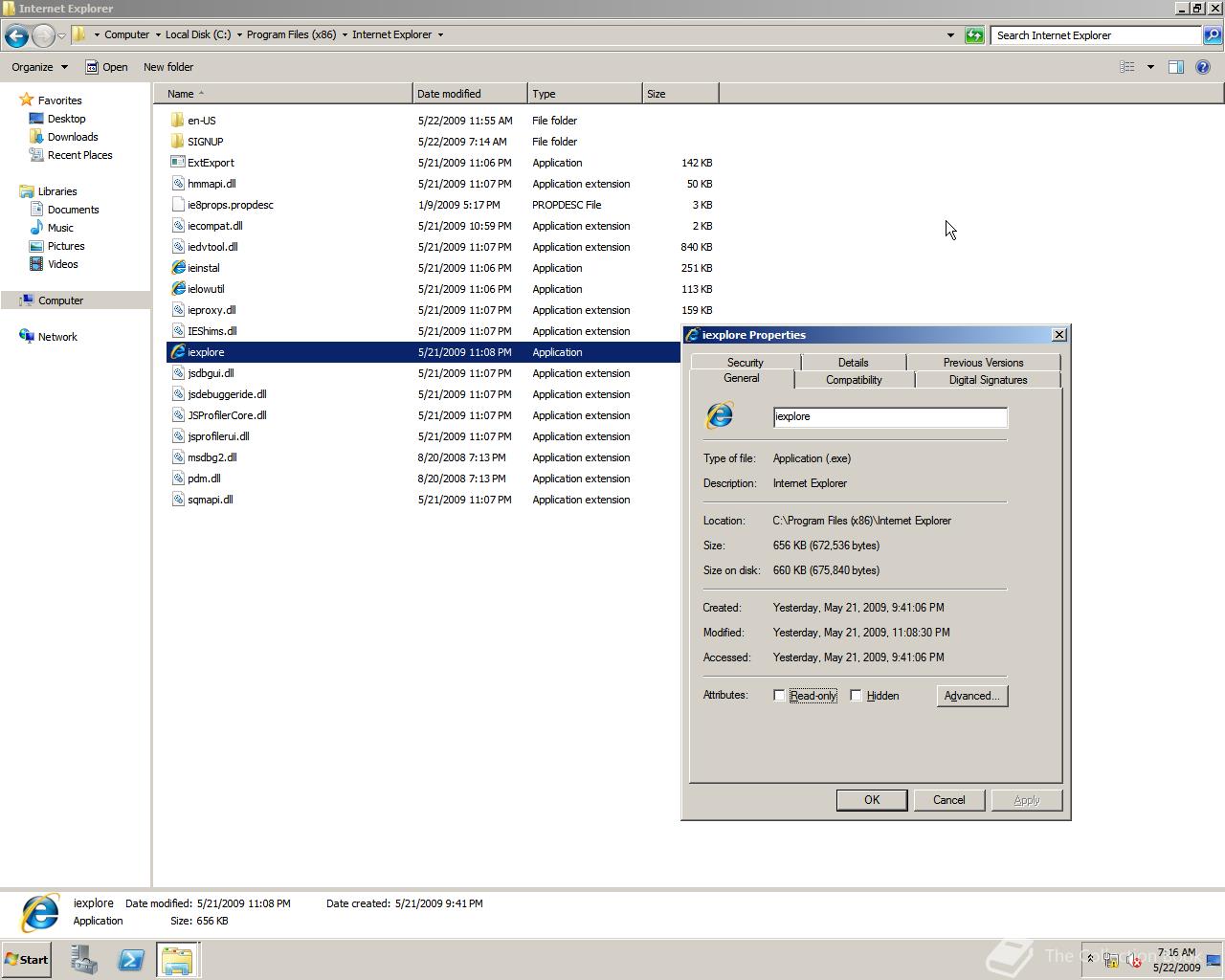Expand the Local Disk (C:) breadcrumb arrow
The height and width of the screenshot is (980, 1225).
click(239, 35)
